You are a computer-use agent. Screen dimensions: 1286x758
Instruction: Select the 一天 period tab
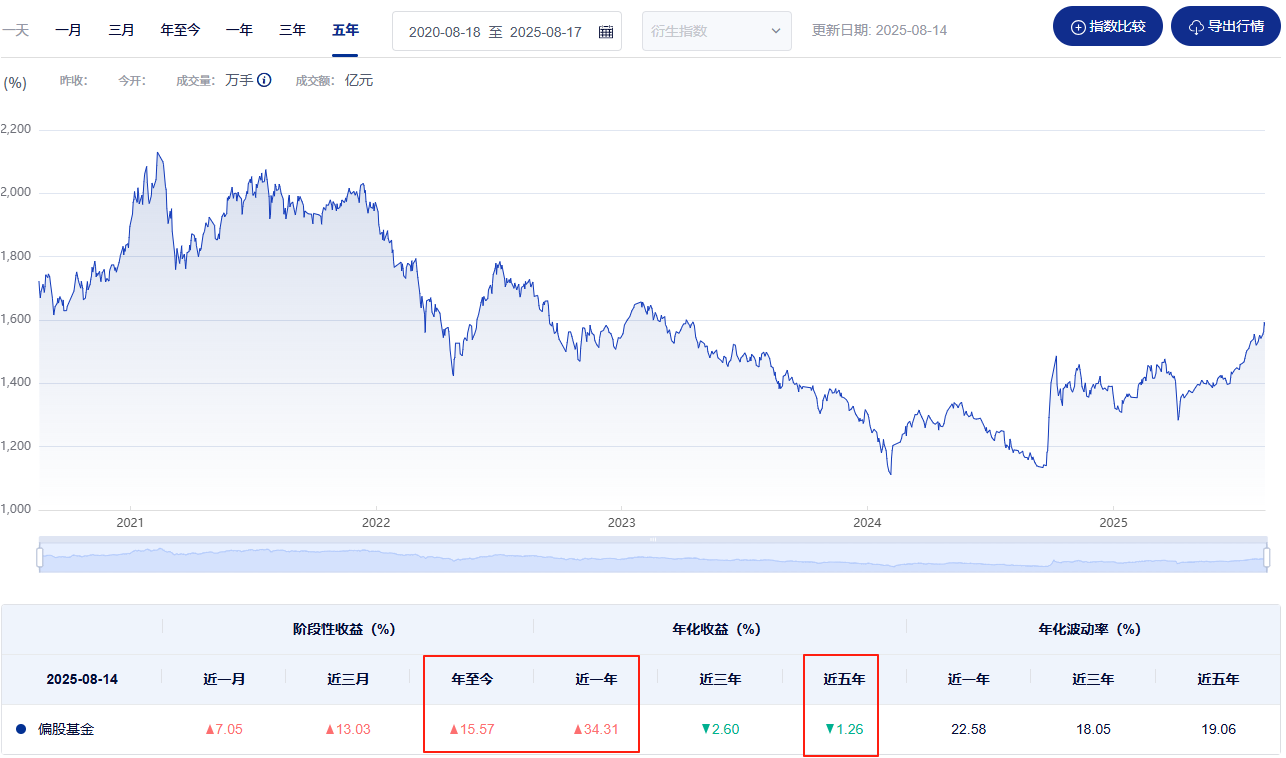15,30
